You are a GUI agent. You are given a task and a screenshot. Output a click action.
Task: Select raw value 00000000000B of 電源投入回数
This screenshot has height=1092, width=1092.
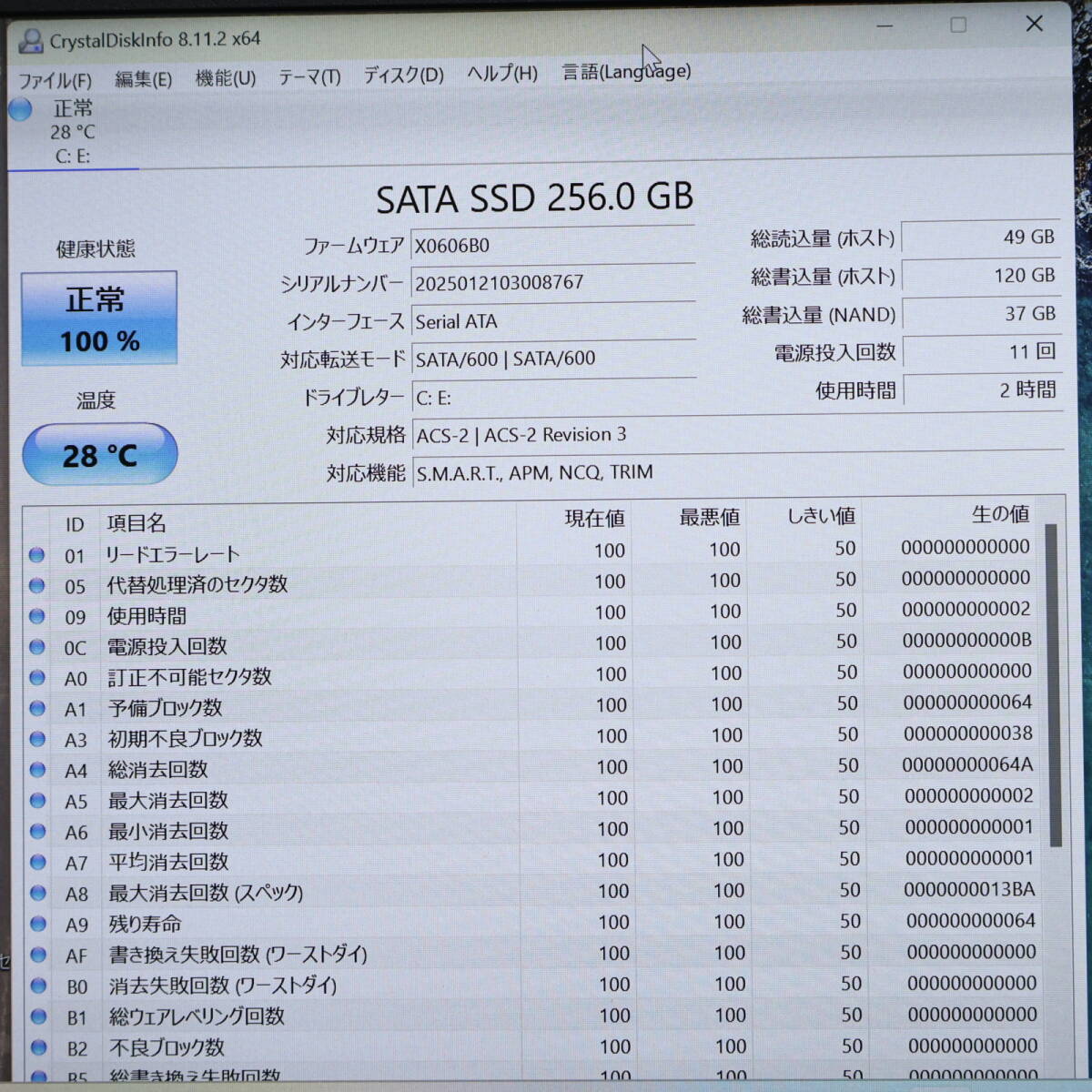(x=967, y=641)
